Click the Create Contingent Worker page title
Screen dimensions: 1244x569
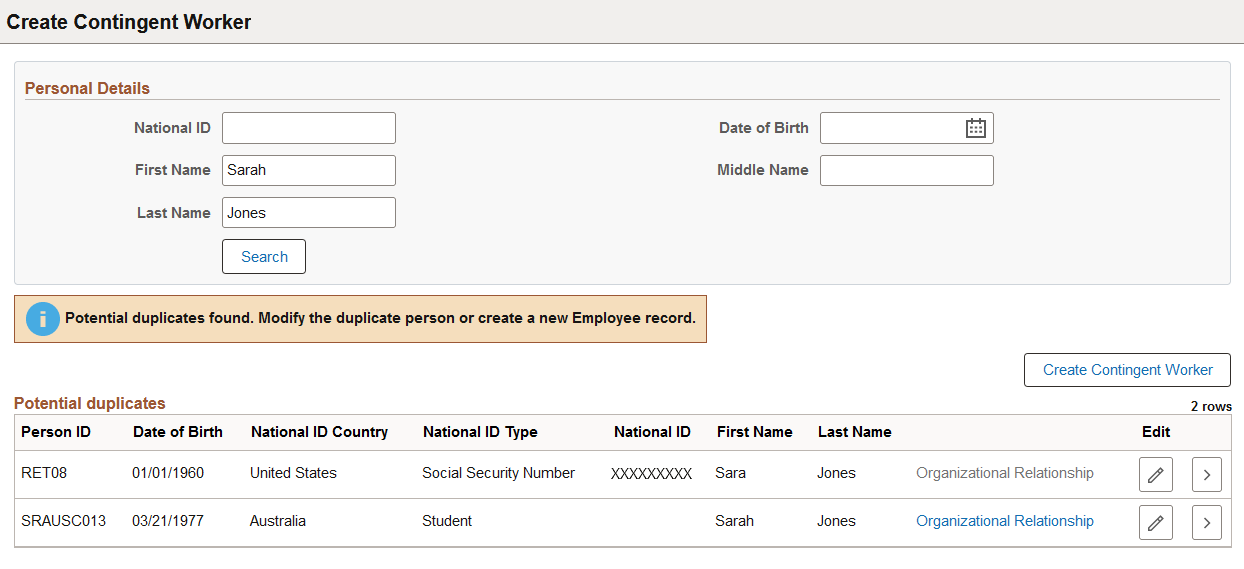[129, 22]
